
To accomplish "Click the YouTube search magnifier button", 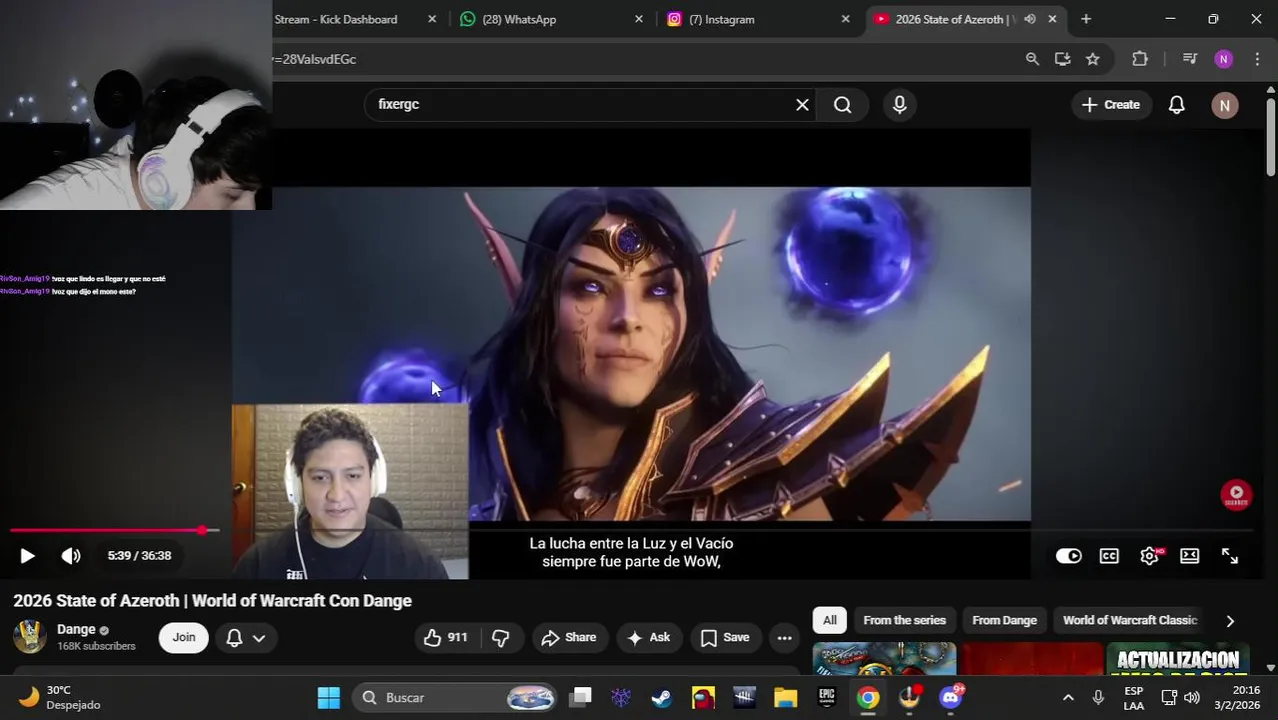I will pyautogui.click(x=843, y=105).
